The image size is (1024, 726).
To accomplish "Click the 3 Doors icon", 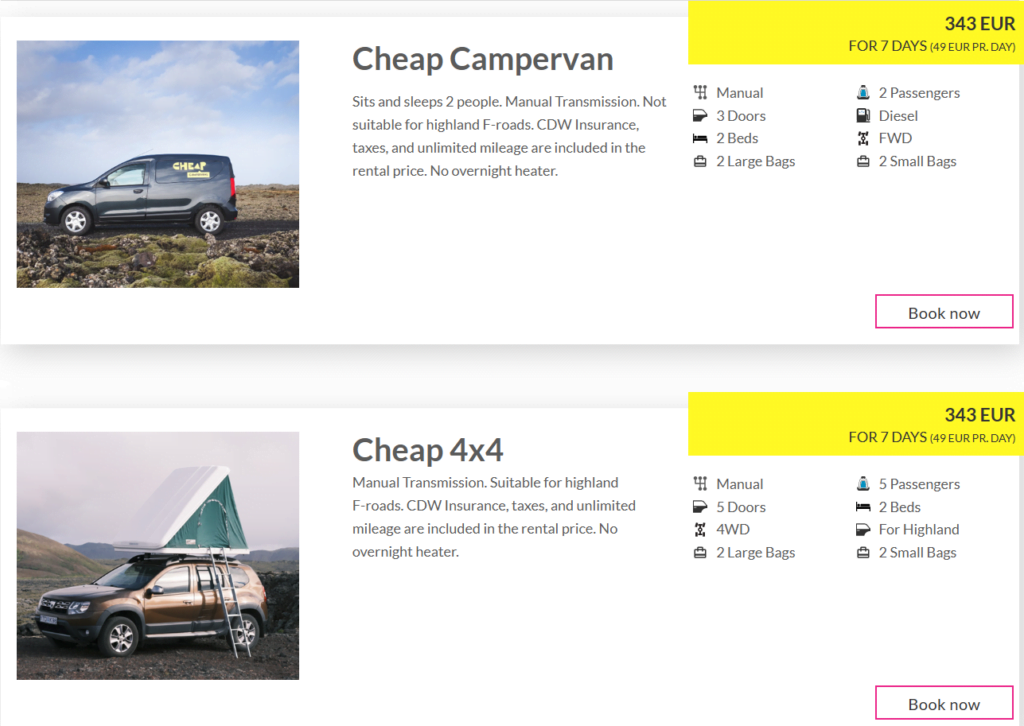I will tap(700, 116).
